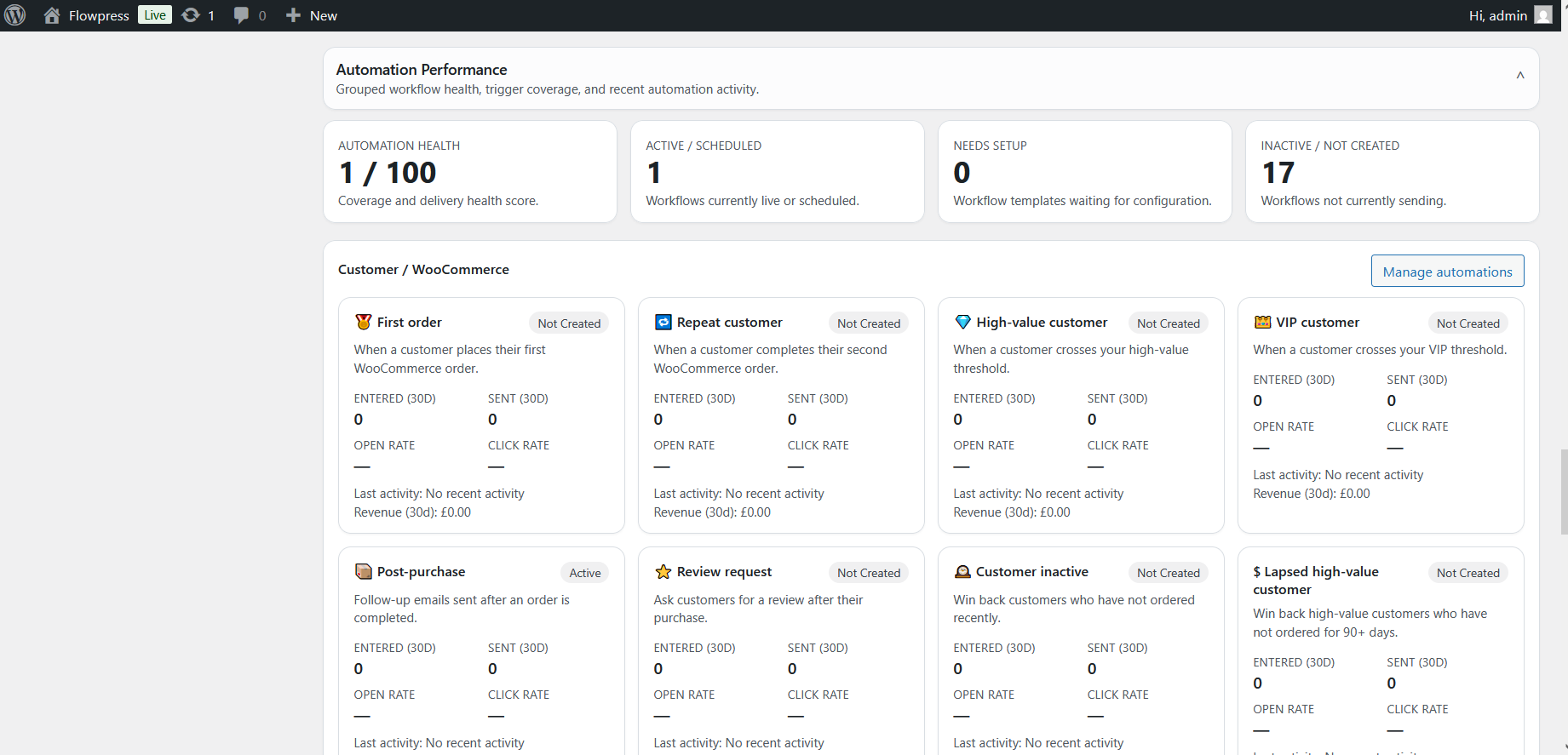Click the High-value customer diamond icon
Image resolution: width=1568 pixels, height=755 pixels.
click(x=963, y=322)
